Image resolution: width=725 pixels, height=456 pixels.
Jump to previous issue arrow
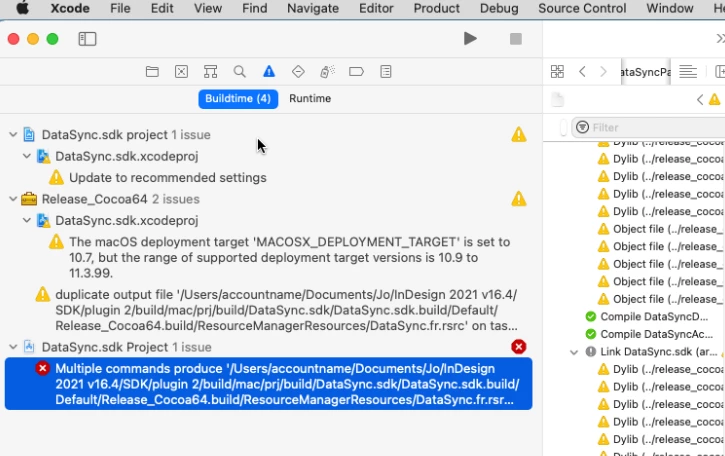point(700,99)
